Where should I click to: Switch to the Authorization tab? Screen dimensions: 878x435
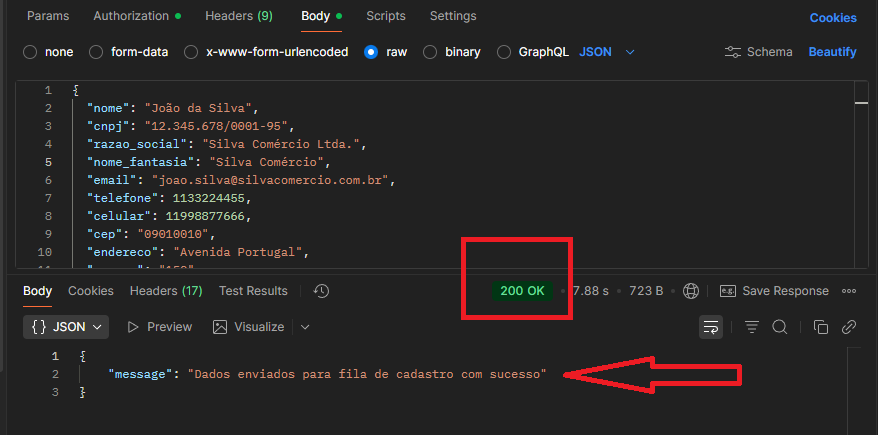pos(136,17)
